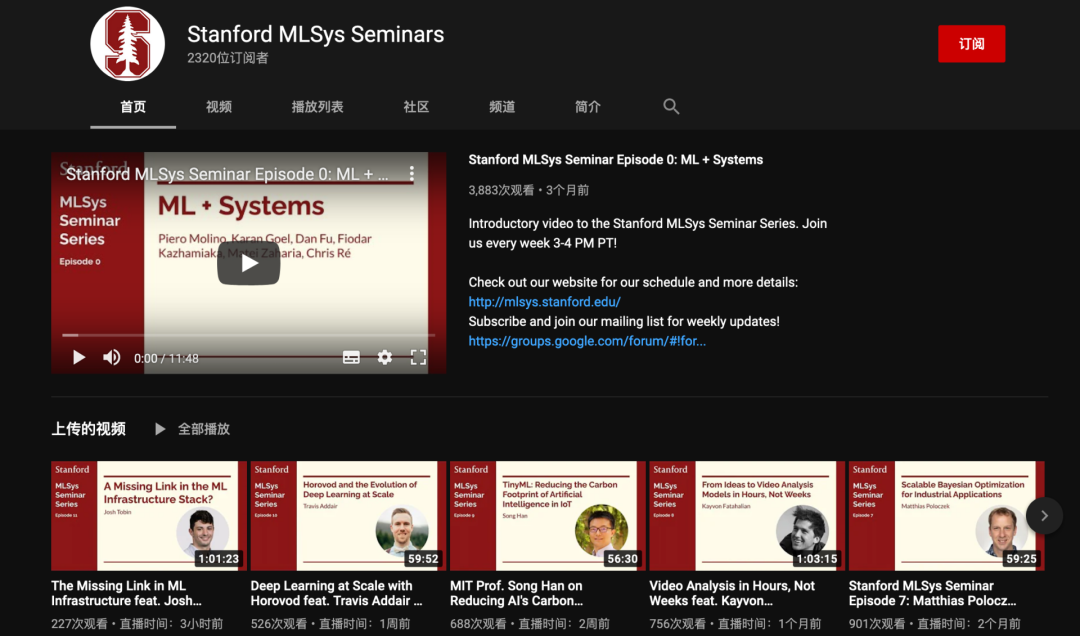Click the play-all triangle icon

click(x=160, y=429)
